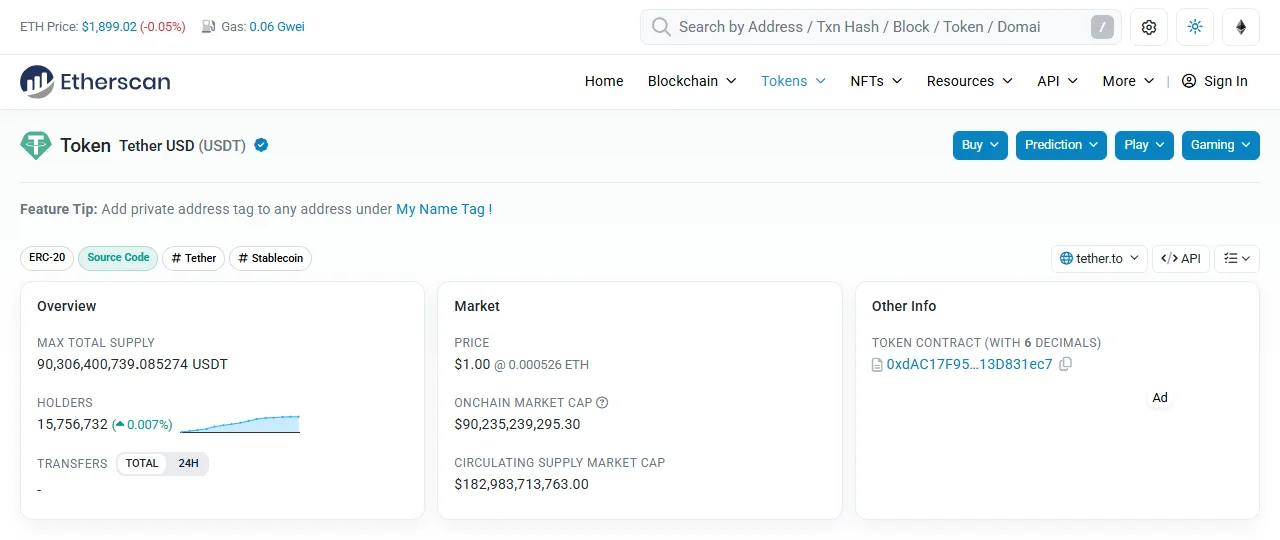This screenshot has width=1280, height=540.
Task: Click the Onchain Market Cap help icon
Action: 602,403
